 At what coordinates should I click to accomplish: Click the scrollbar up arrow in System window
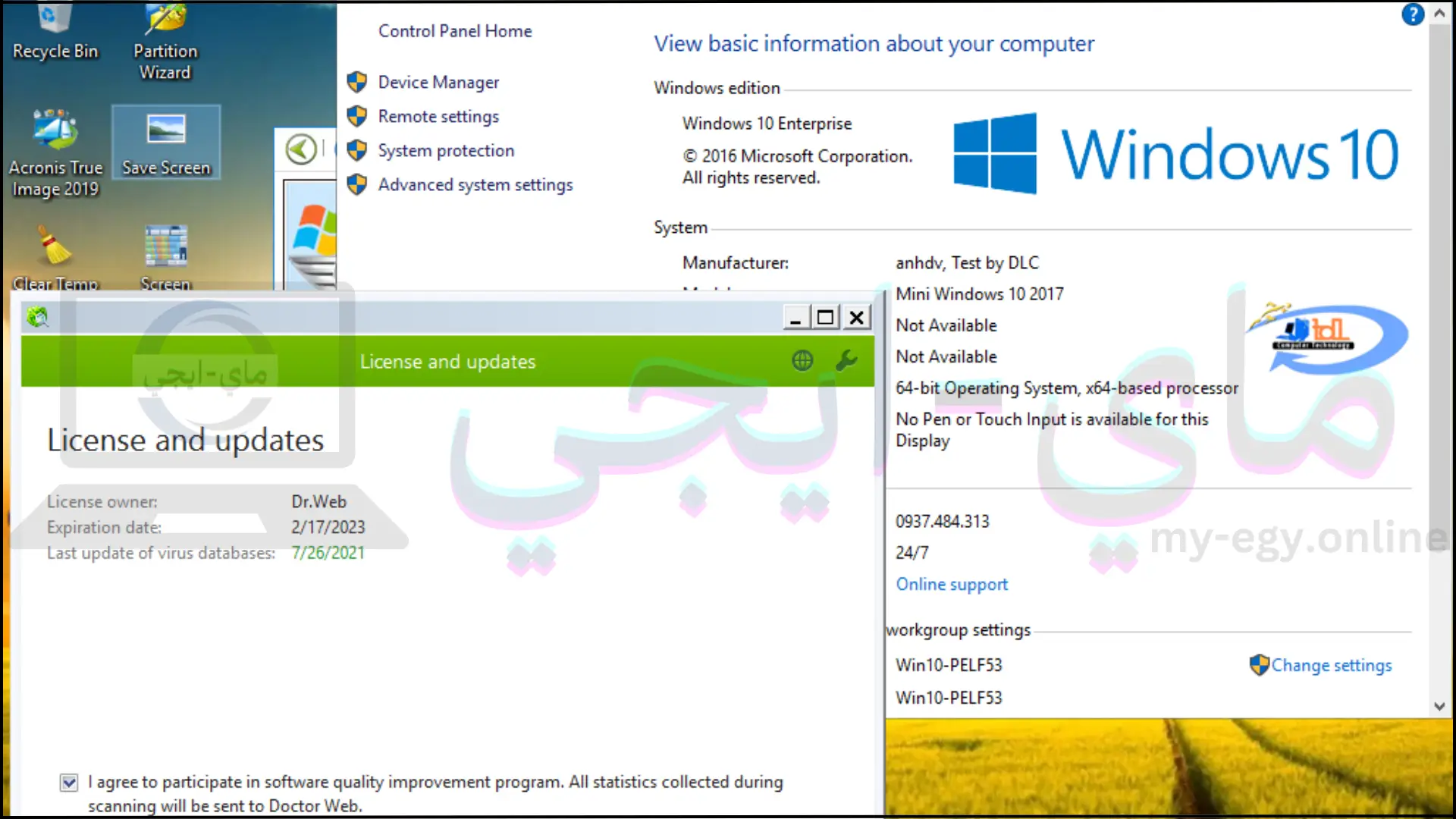[1439, 14]
